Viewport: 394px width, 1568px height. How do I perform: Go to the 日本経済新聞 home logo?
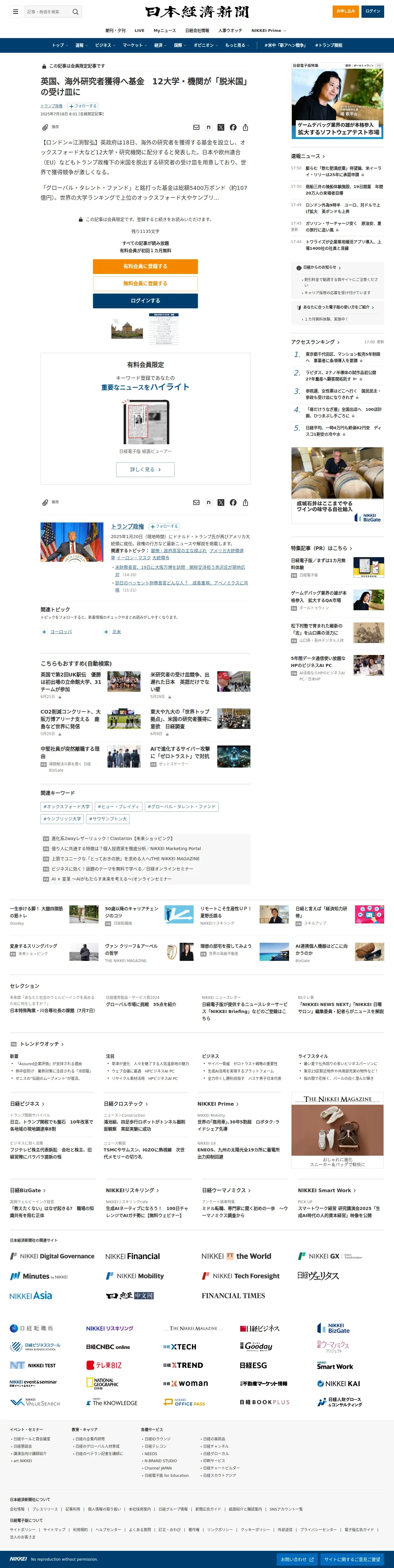197,12
